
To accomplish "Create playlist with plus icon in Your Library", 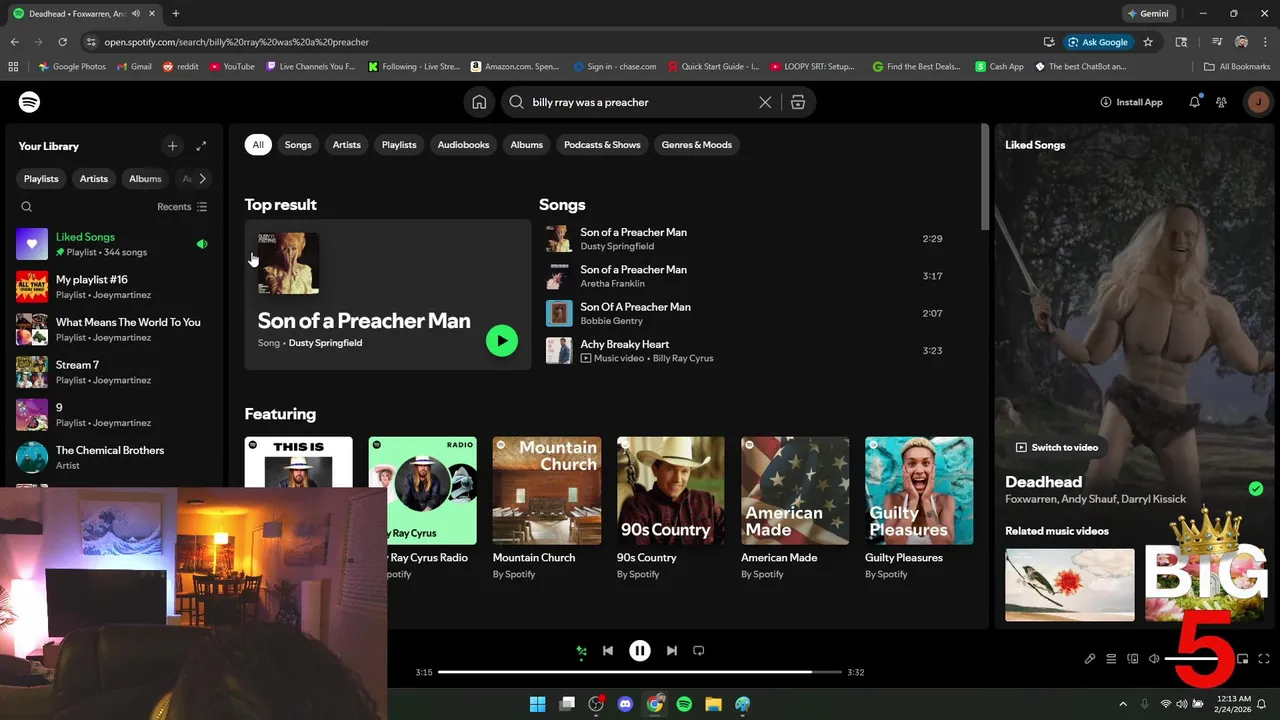I will pos(172,146).
